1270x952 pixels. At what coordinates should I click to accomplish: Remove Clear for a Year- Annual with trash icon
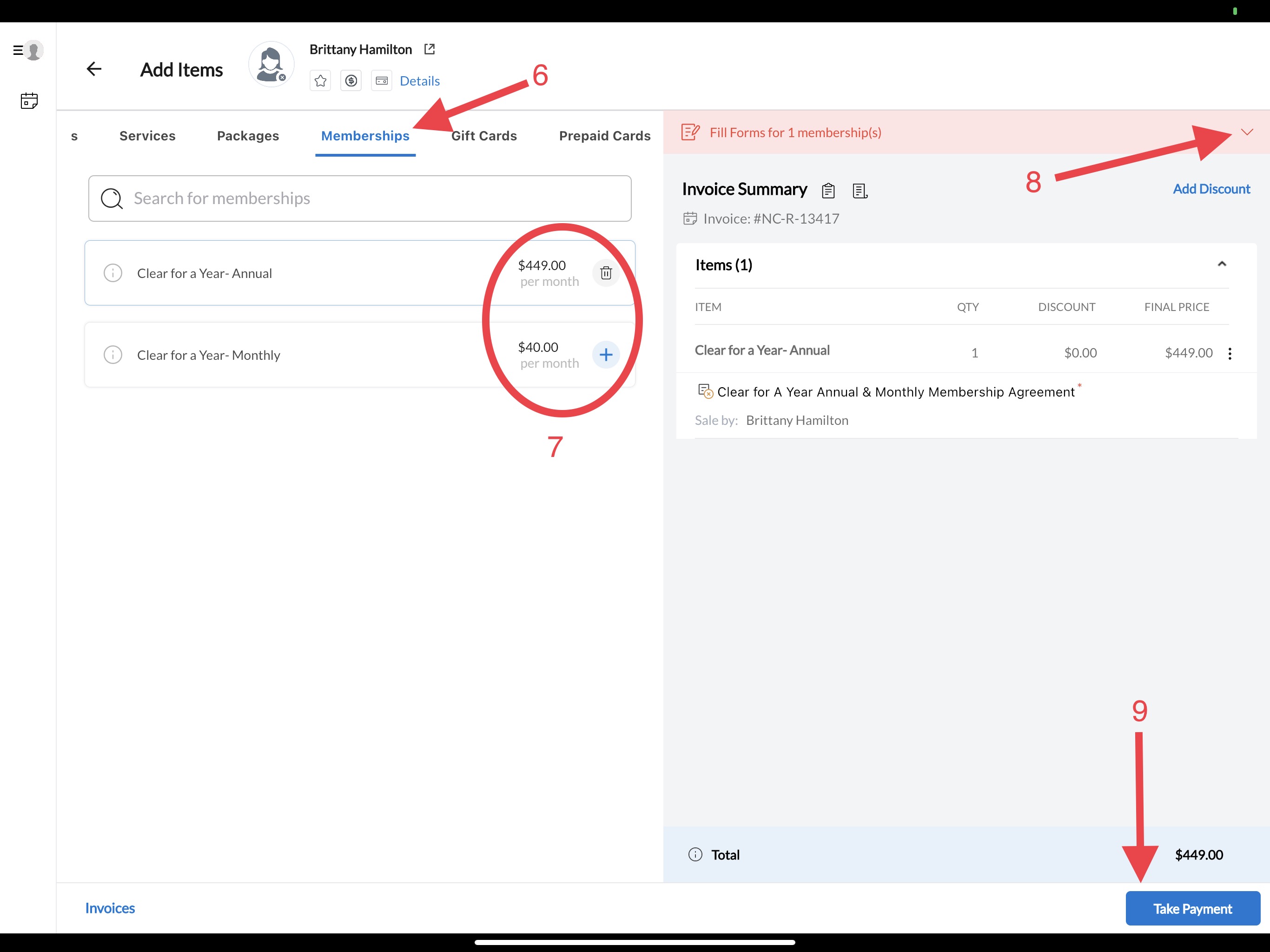pyautogui.click(x=606, y=273)
